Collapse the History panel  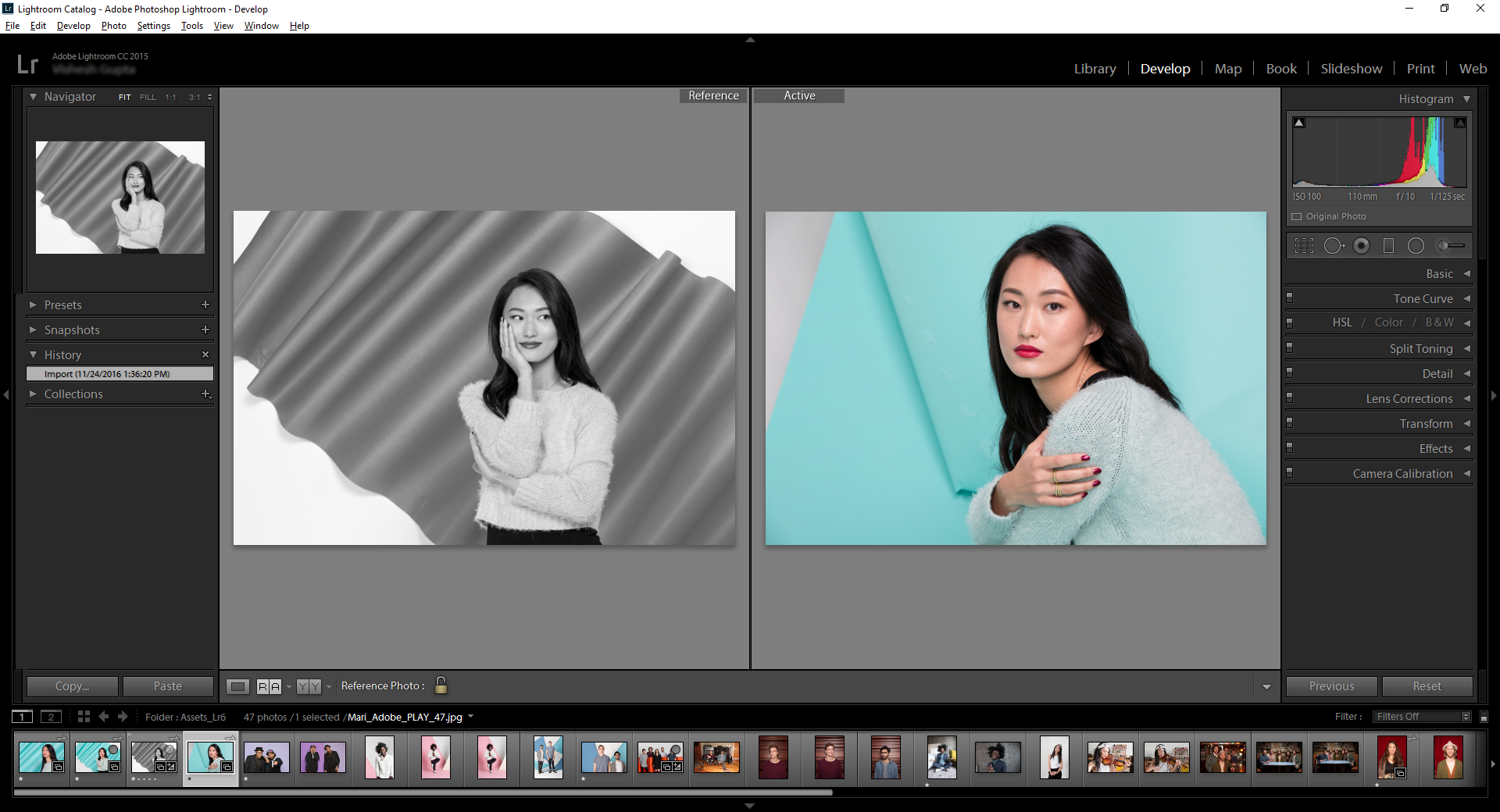coord(34,354)
